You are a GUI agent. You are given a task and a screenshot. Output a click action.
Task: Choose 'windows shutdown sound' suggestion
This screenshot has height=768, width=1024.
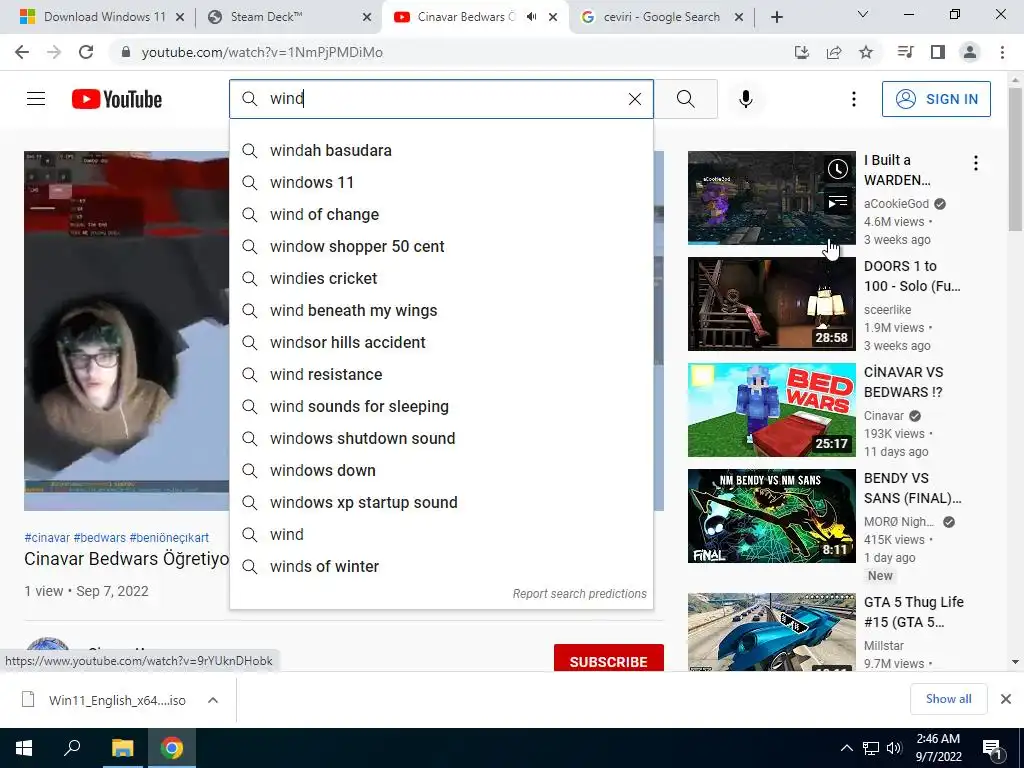coord(441,438)
